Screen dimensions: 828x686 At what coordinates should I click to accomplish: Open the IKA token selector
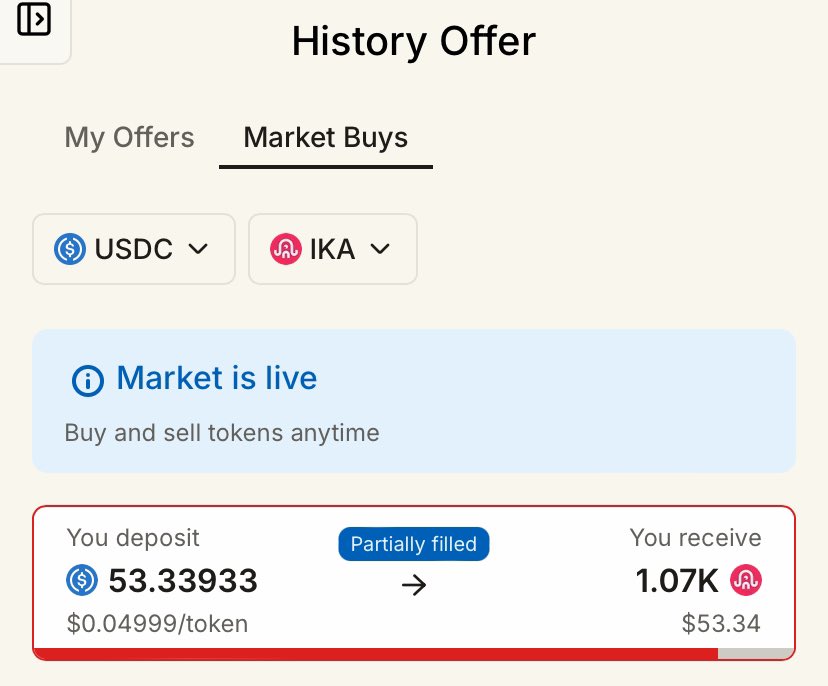(x=333, y=249)
